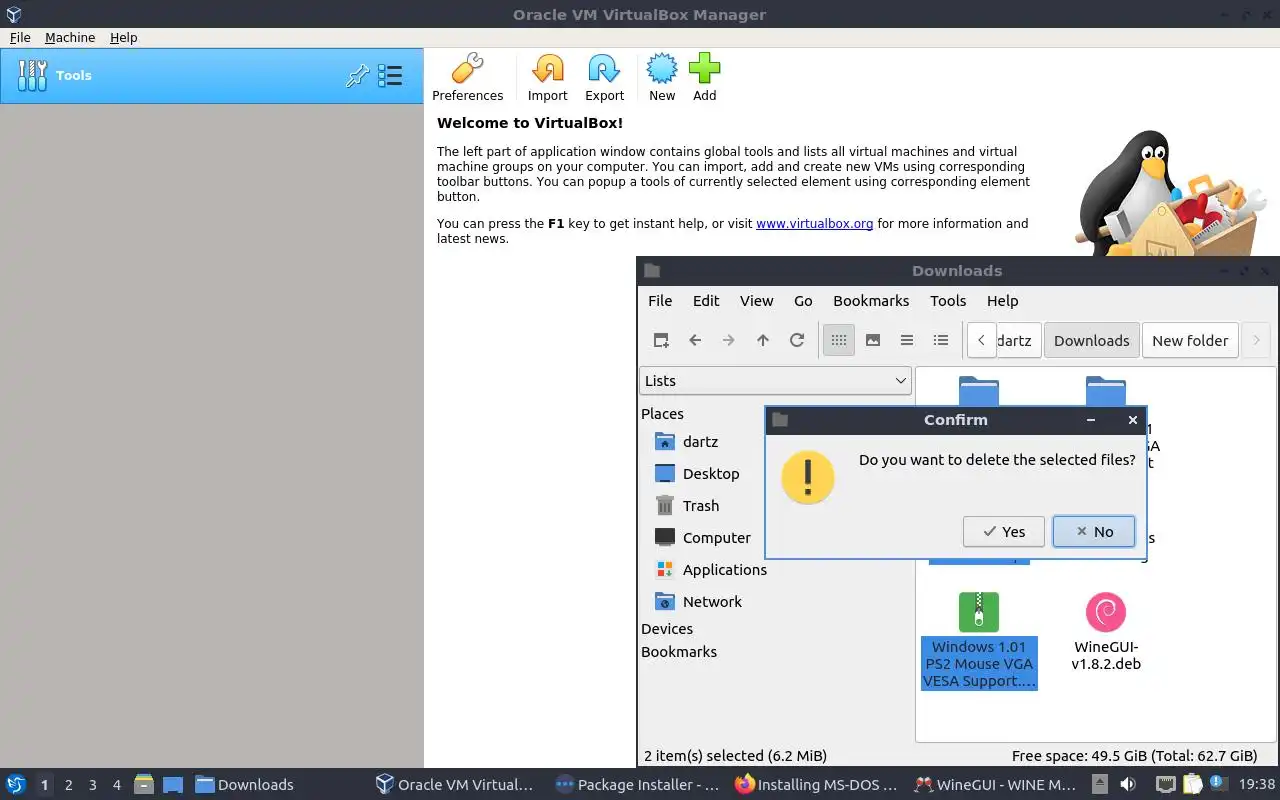The width and height of the screenshot is (1280, 800).
Task: Open VirtualBox Preferences toolbar icon
Action: (x=467, y=78)
